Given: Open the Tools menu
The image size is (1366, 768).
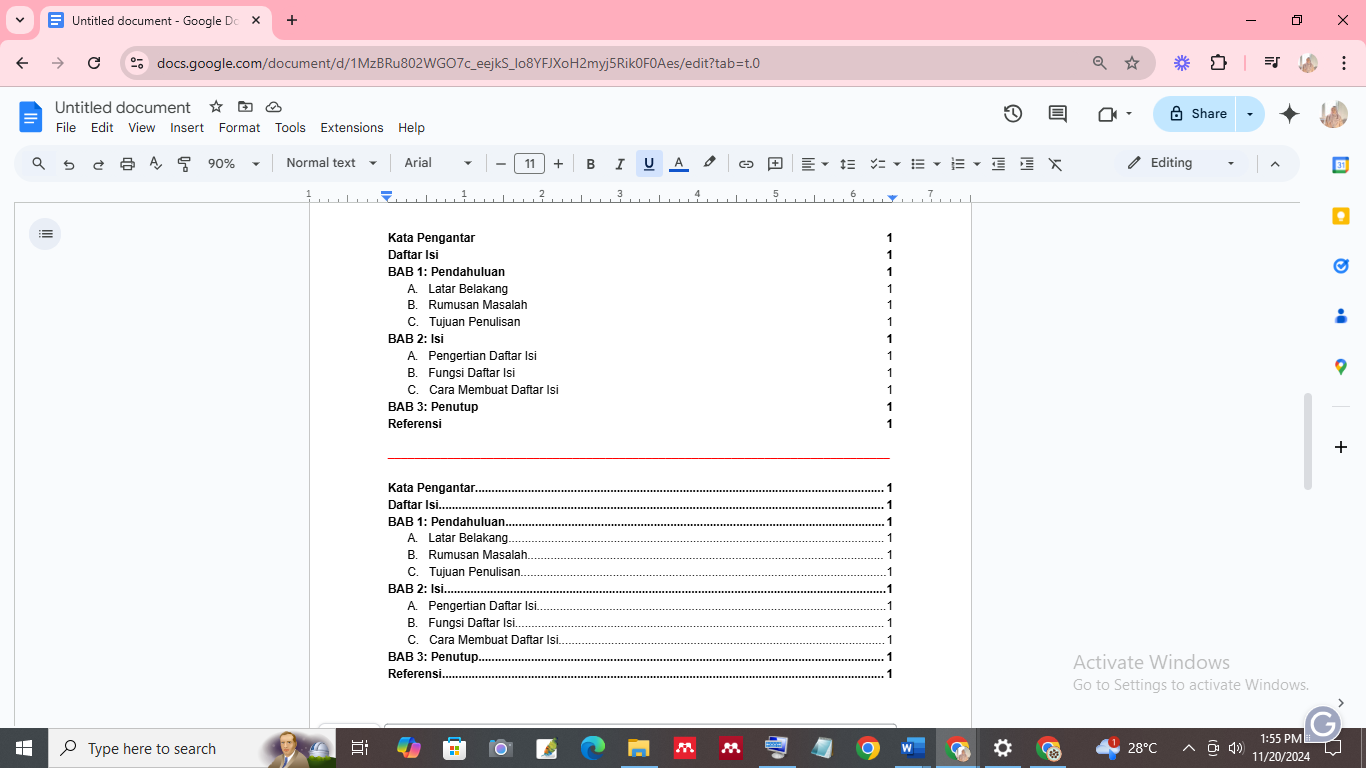Looking at the screenshot, I should (x=290, y=128).
